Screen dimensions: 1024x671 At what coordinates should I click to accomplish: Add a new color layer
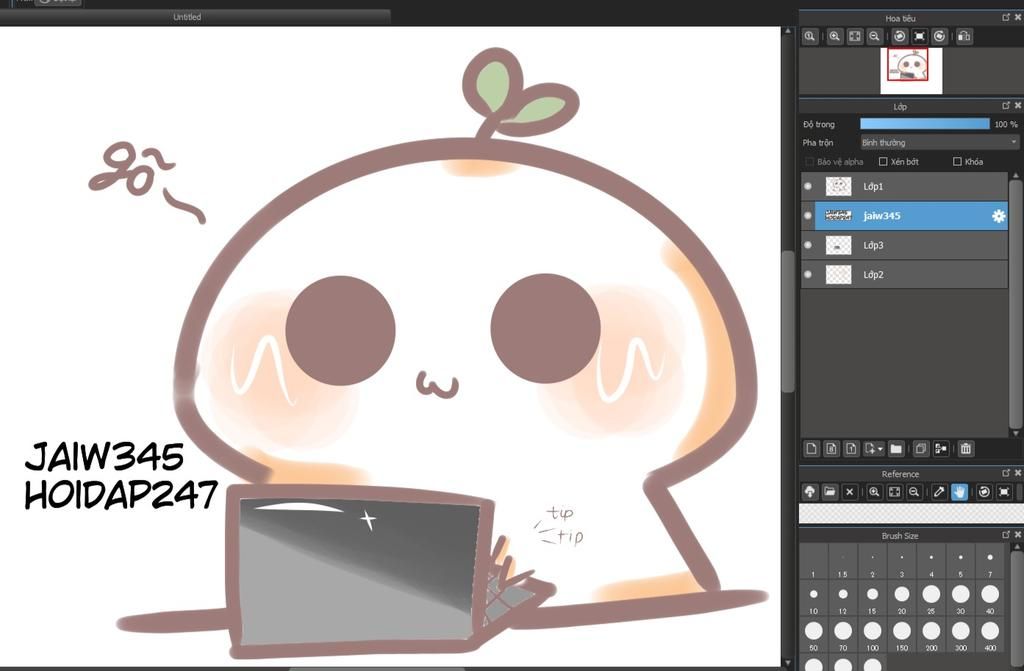(x=811, y=449)
